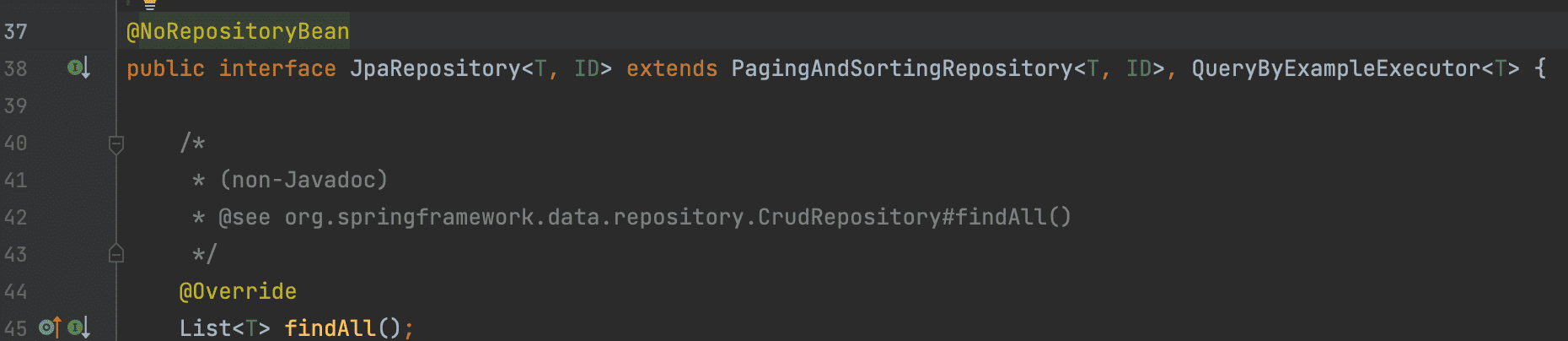Click line number 41 in the gutter
1568x341 pixels.
[x=16, y=180]
